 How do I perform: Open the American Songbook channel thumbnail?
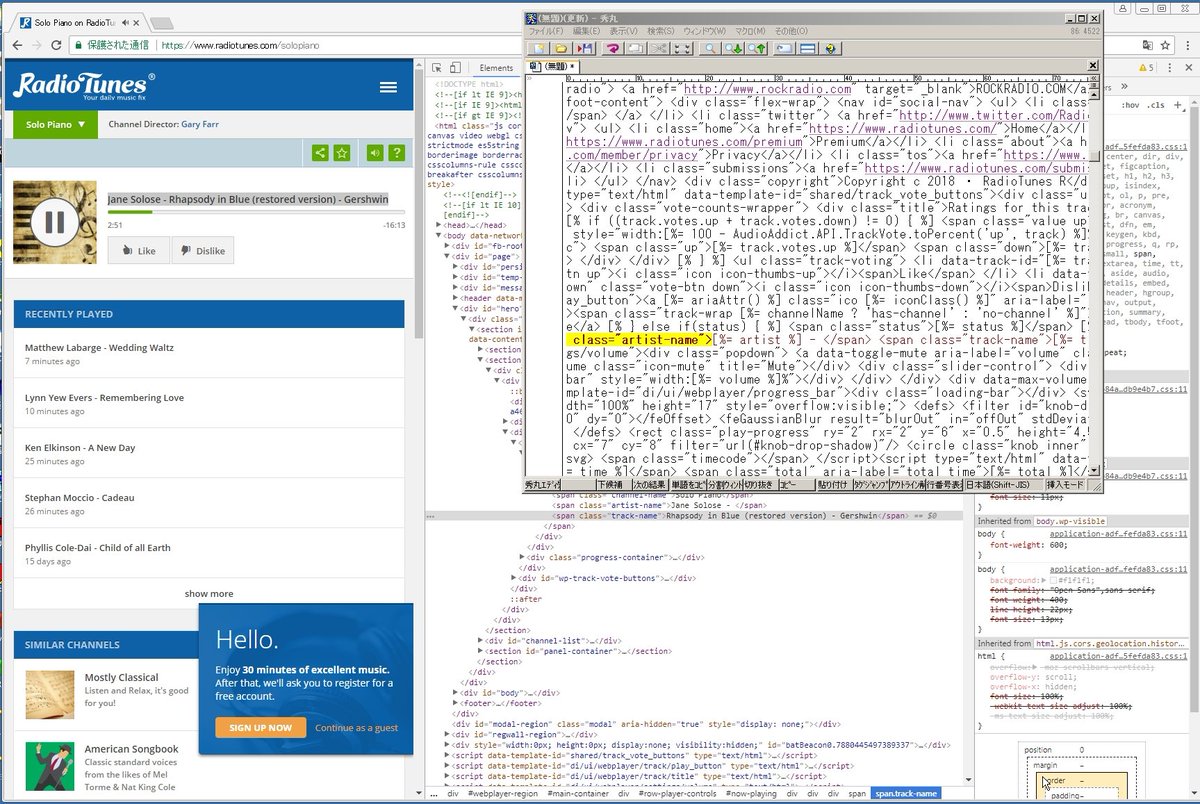50,766
